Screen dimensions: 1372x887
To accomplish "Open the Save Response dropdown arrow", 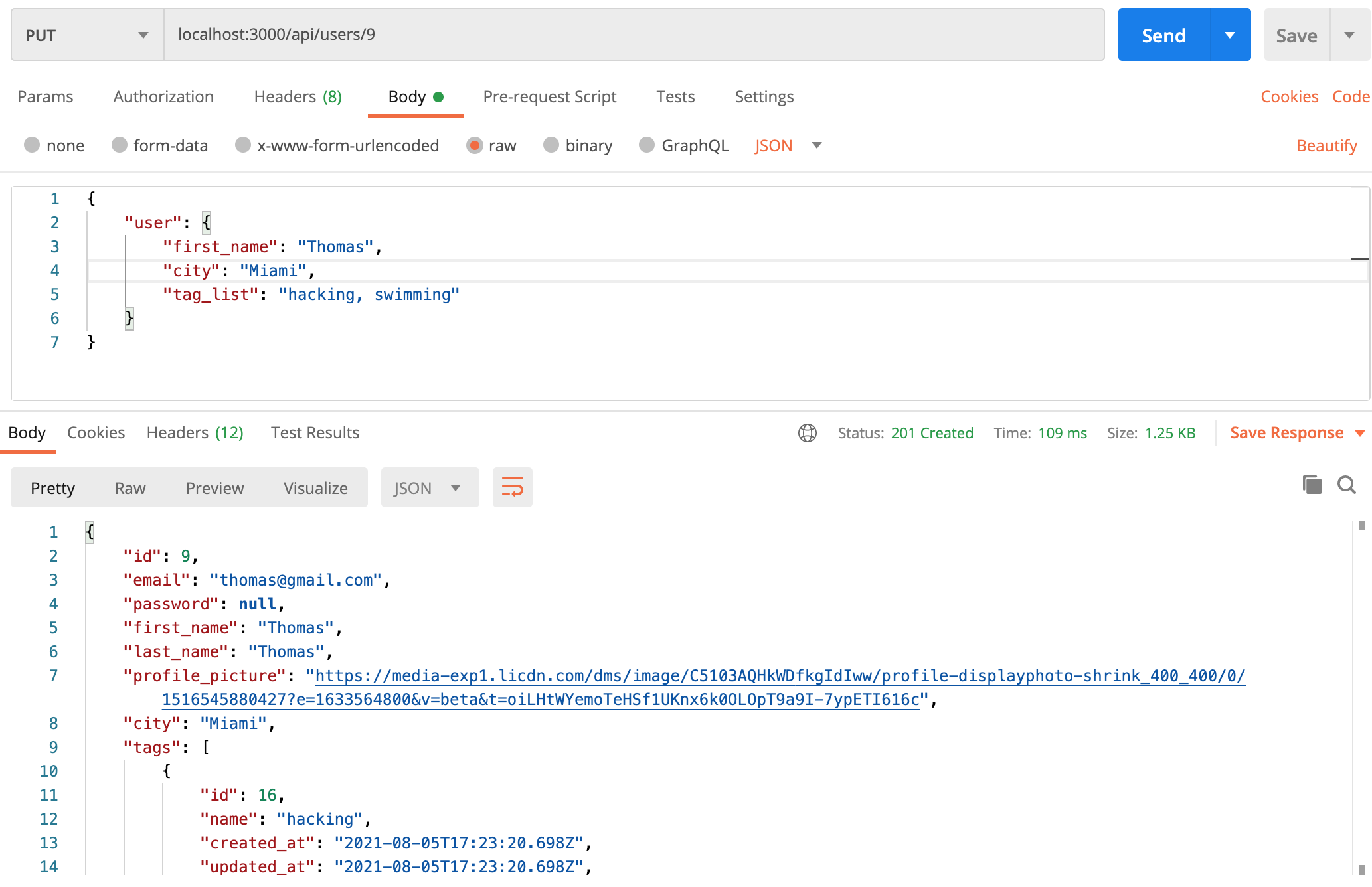I will tap(1360, 433).
